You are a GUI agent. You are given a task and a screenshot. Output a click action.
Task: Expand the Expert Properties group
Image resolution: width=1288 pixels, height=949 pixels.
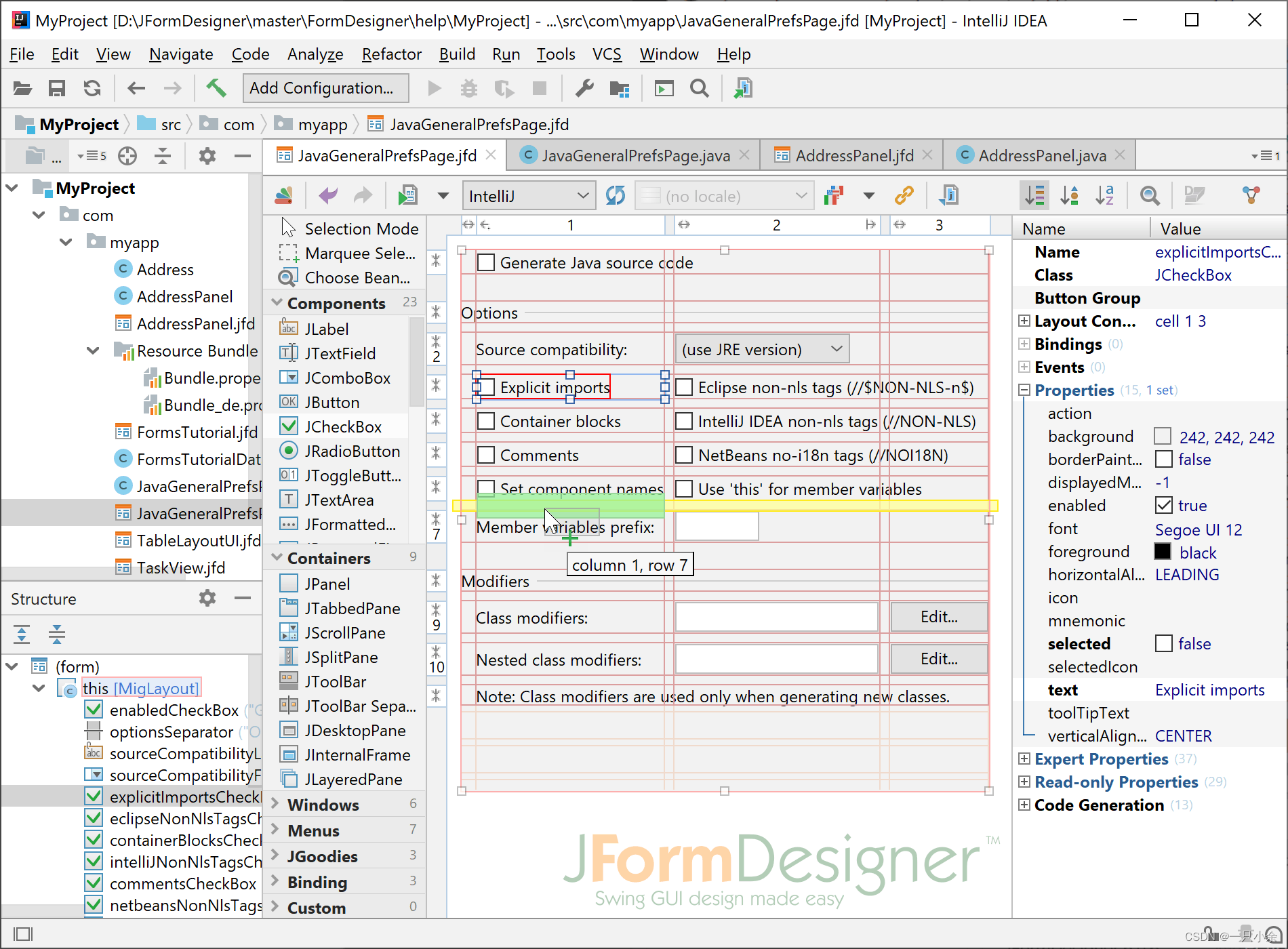click(1024, 759)
